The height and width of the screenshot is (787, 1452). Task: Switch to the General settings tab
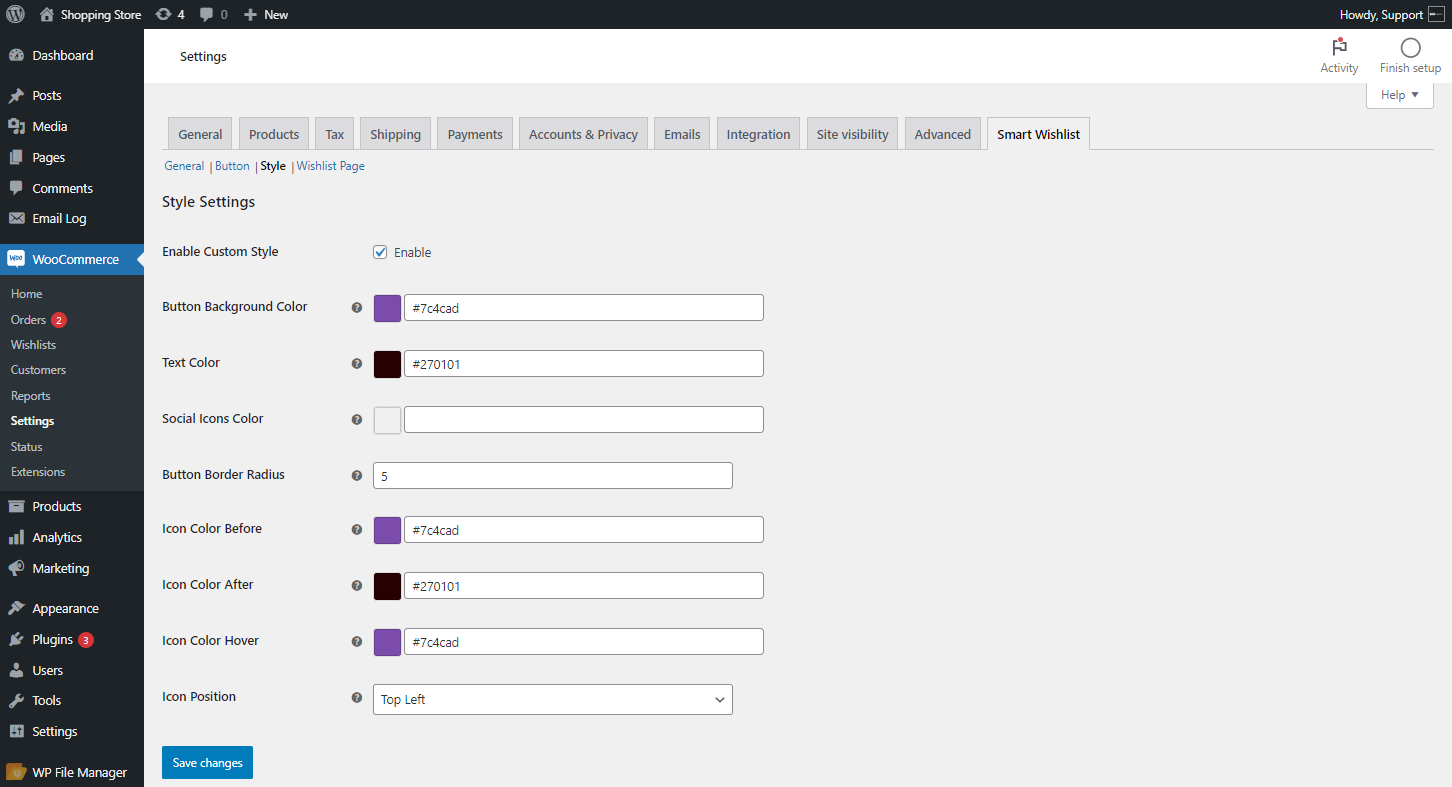[200, 134]
